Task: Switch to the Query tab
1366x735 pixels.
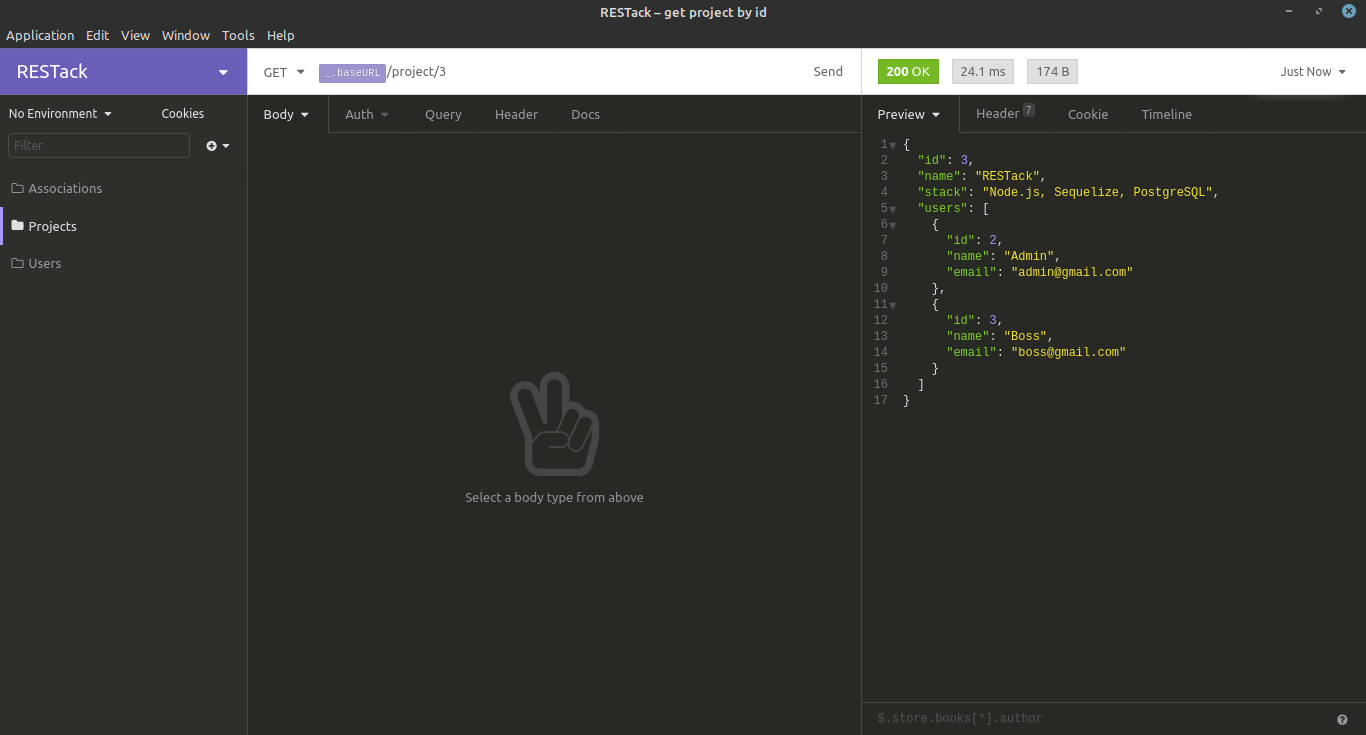Action: point(443,114)
